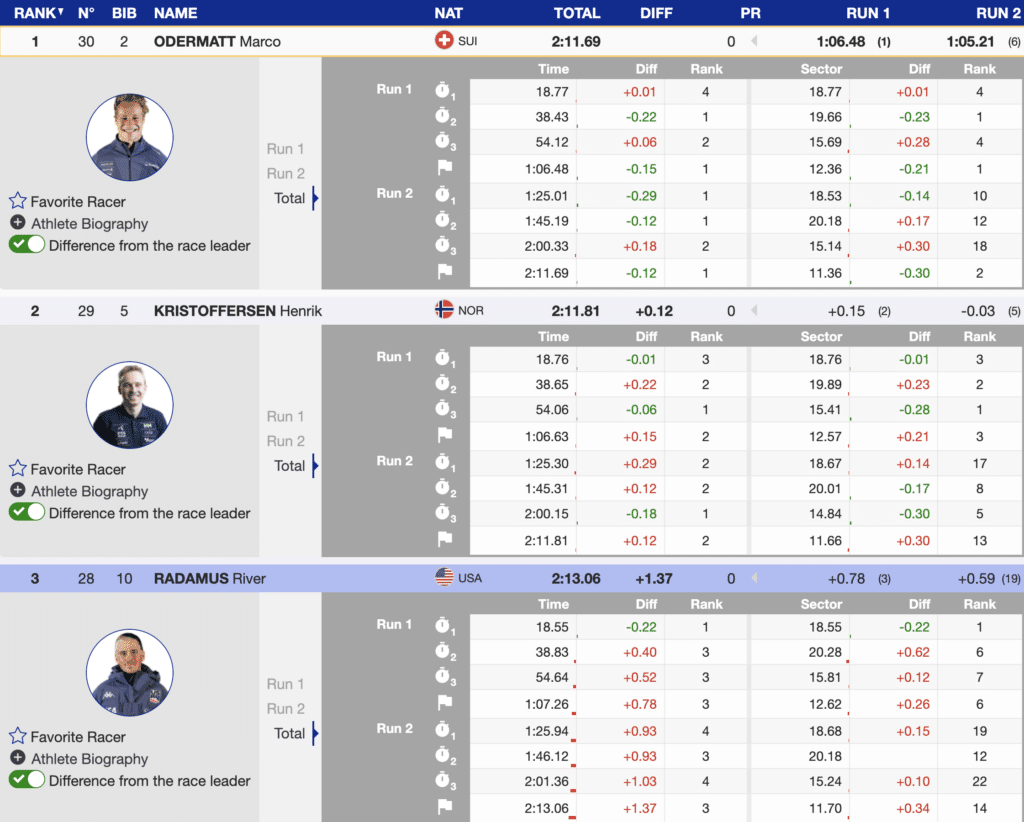Image resolution: width=1024 pixels, height=822 pixels.
Task: Sort by the RANK column header arrow
Action: (60, 13)
